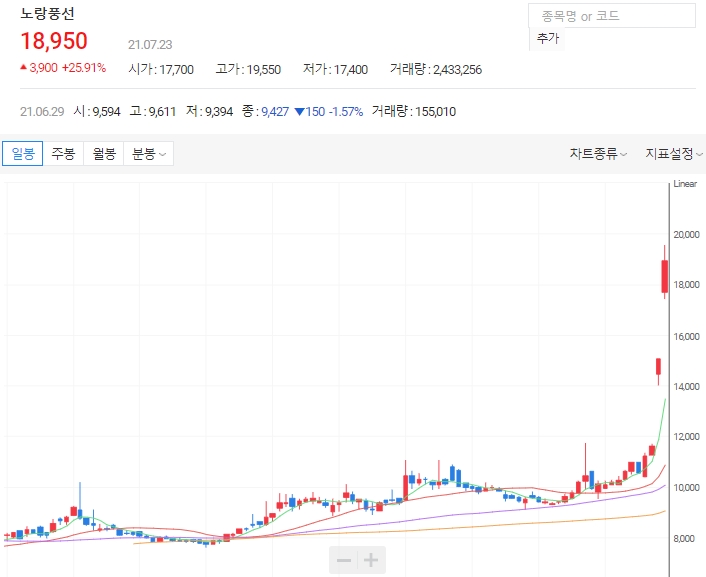This screenshot has width=706, height=577.
Task: Open the 분봉 minute chart dropdown
Action: click(149, 154)
